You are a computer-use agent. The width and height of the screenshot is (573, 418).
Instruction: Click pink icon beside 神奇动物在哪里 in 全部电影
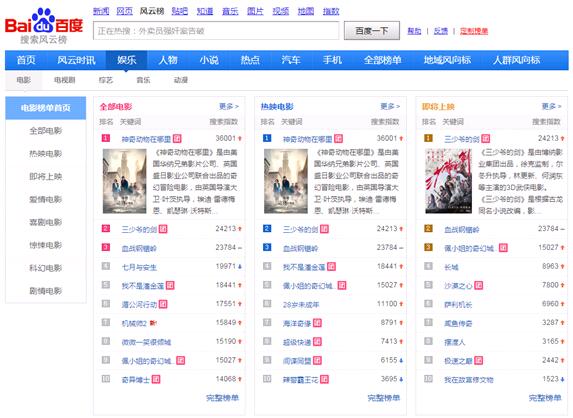coord(177,139)
